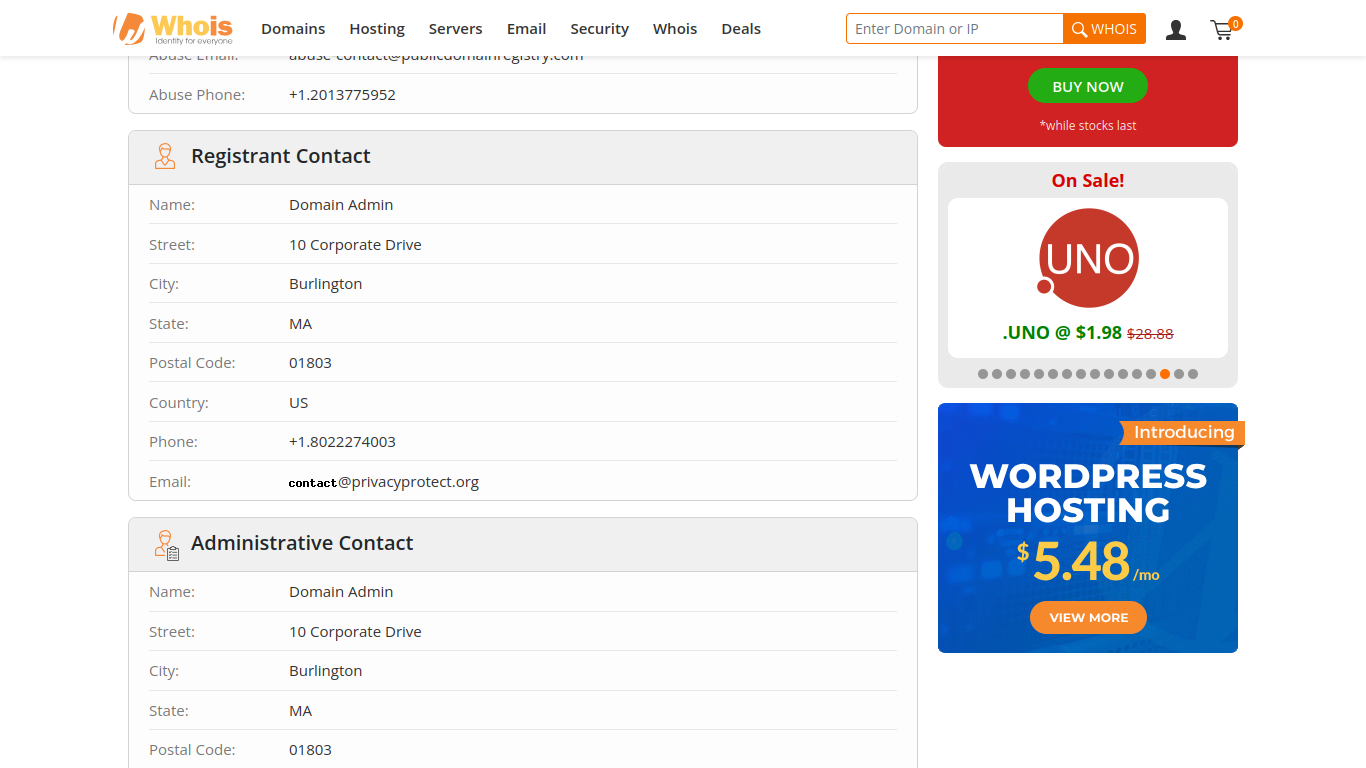
Task: Click the Registrant Contact person icon
Action: [165, 156]
